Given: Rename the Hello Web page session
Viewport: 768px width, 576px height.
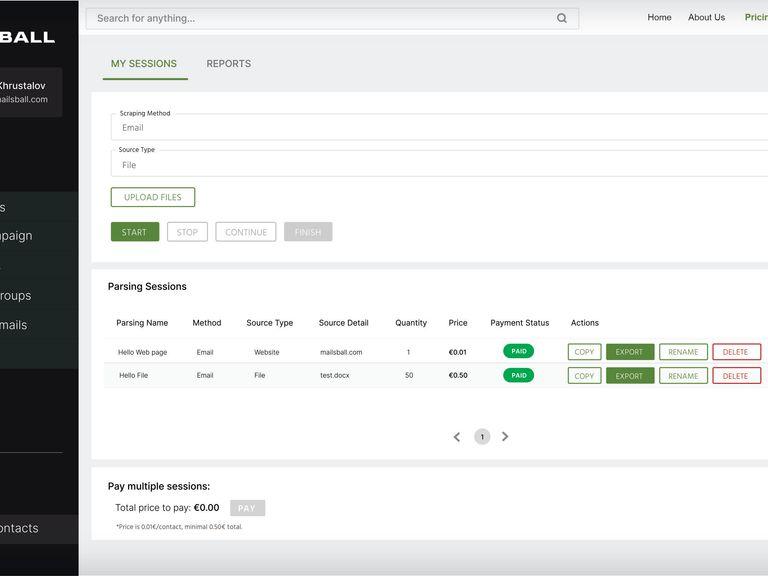Looking at the screenshot, I should click(683, 352).
